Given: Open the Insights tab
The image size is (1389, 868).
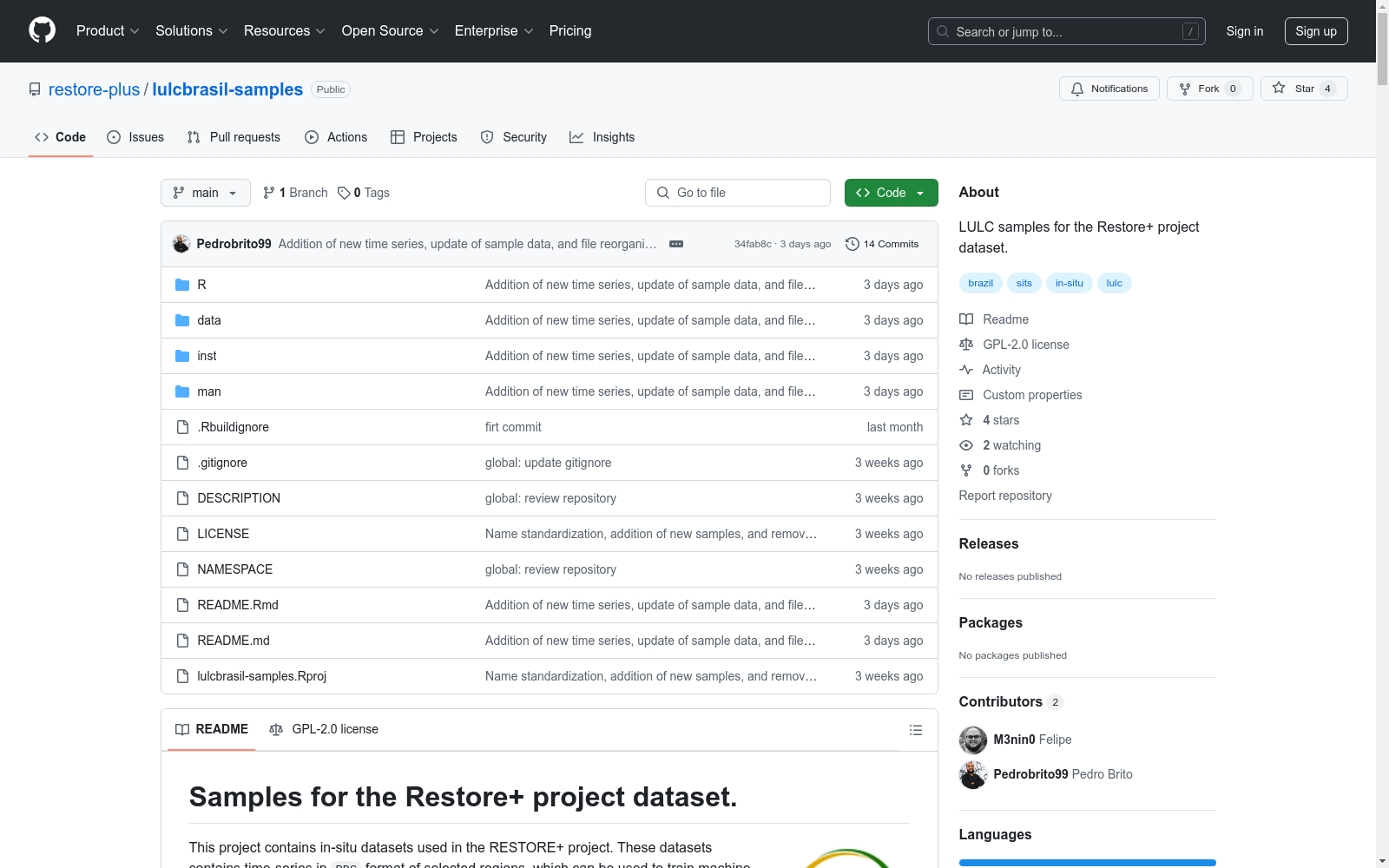Looking at the screenshot, I should coord(602,137).
